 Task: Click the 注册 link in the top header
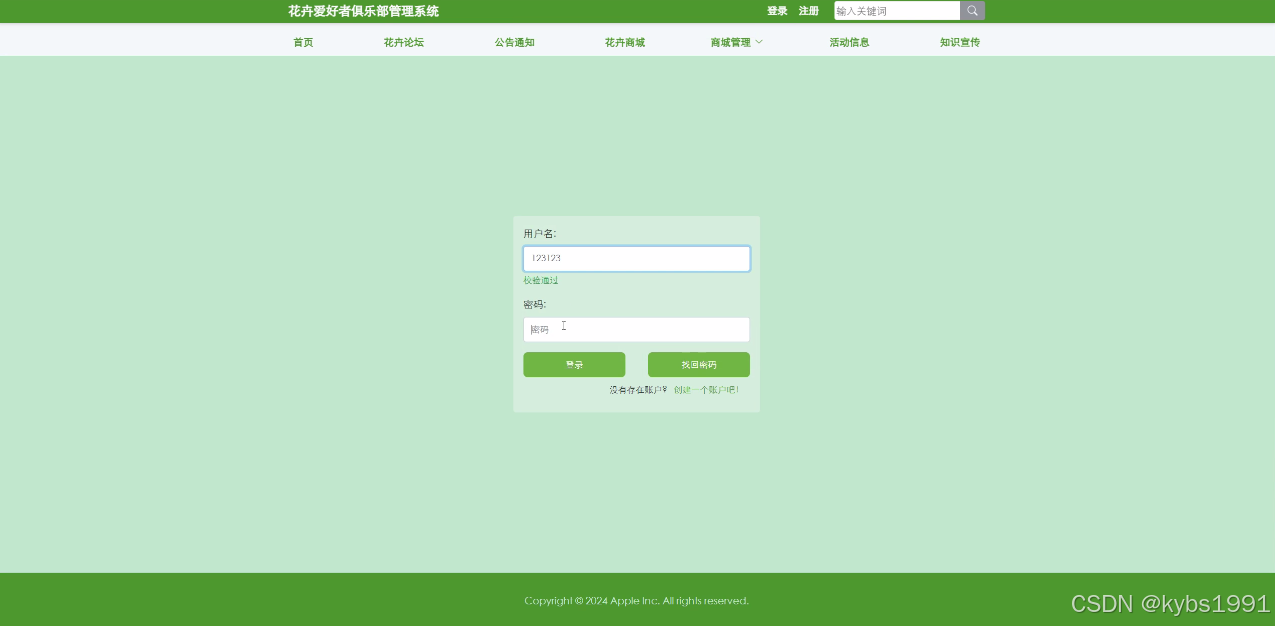pos(809,11)
